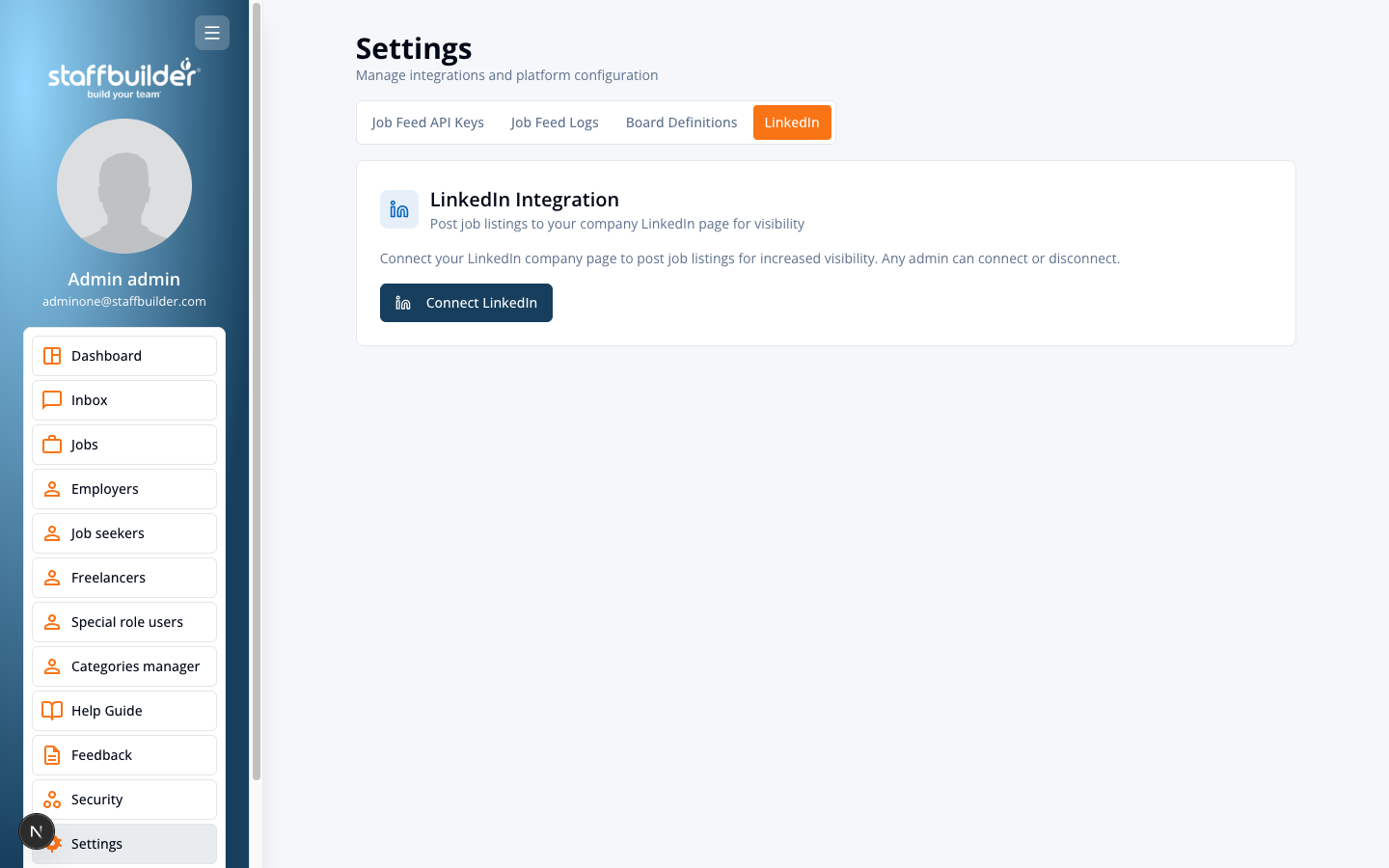1389x868 pixels.
Task: Click the Help Guide book icon
Action: pos(52,711)
